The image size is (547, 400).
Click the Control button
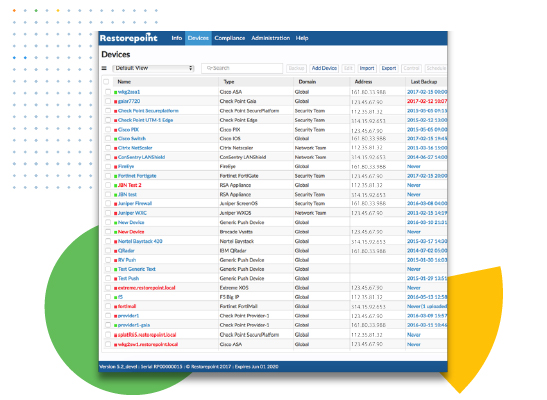point(411,68)
